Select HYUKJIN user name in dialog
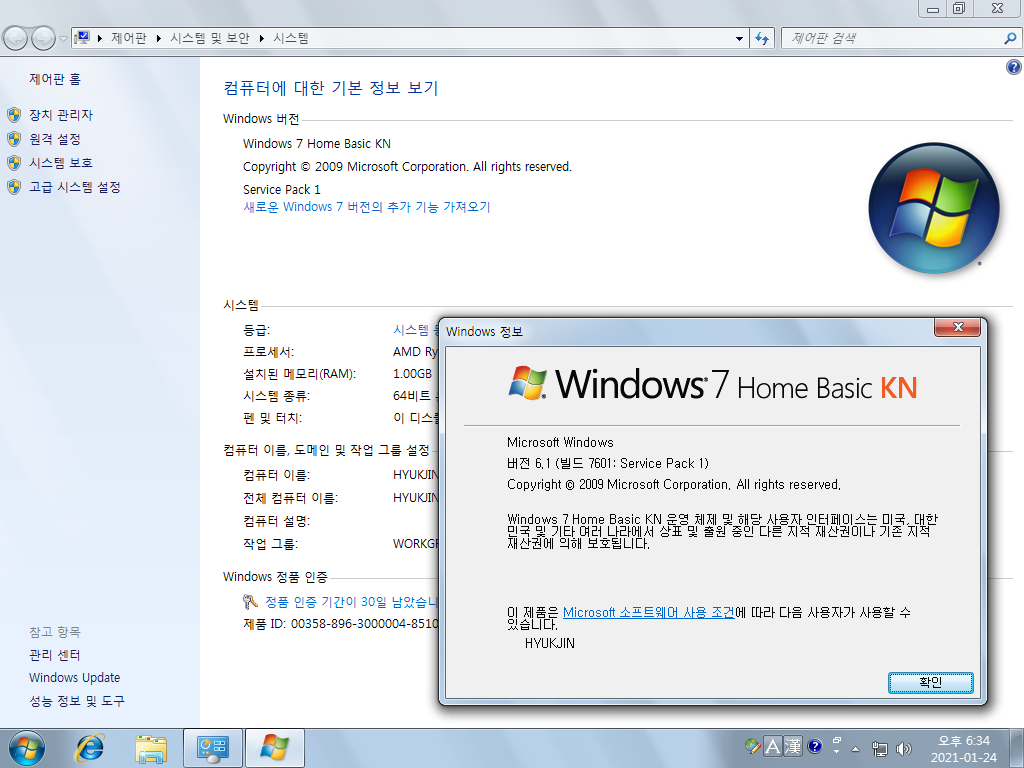The width and height of the screenshot is (1024, 768). (550, 643)
